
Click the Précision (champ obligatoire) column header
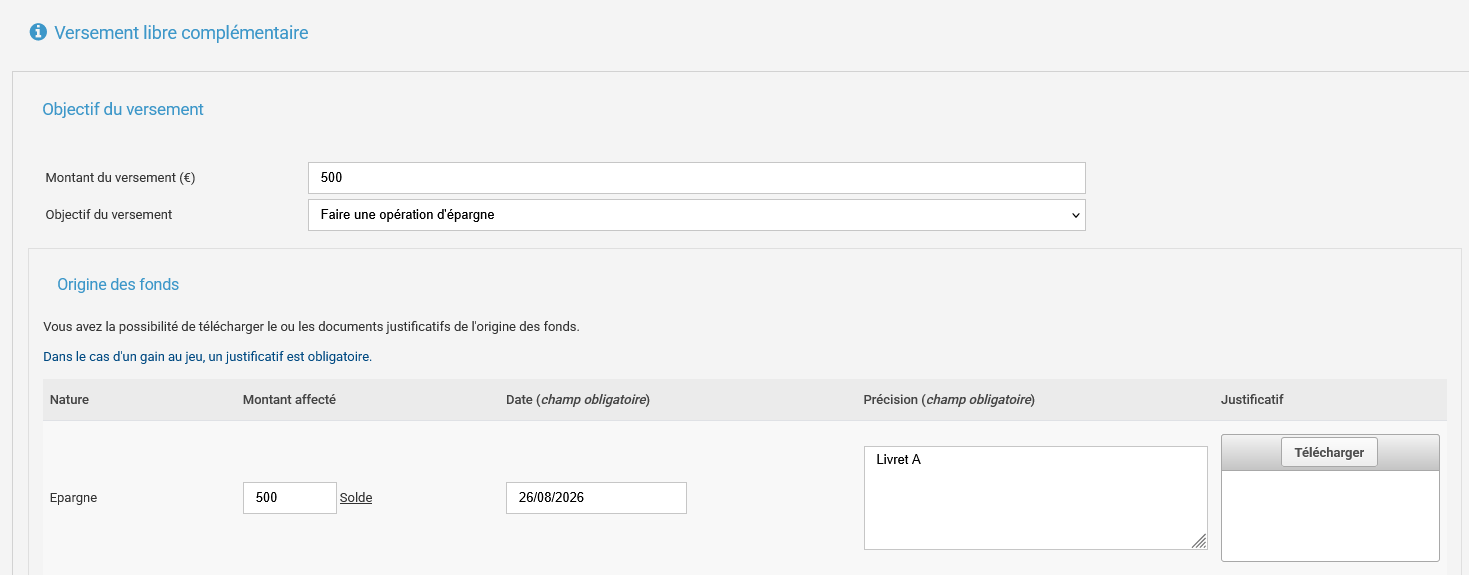pyautogui.click(x=949, y=400)
